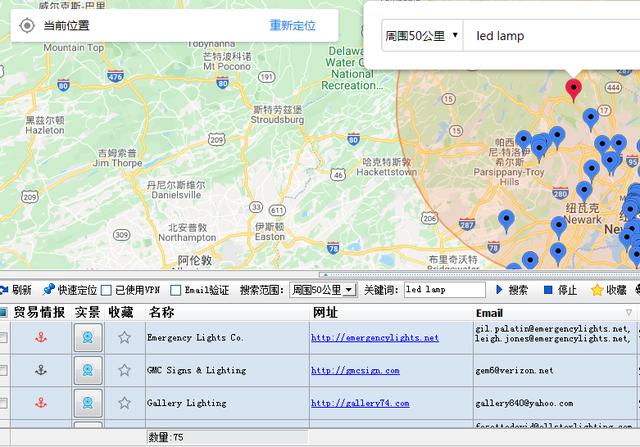Viewport: 640px width, 447px height.
Task: Click the gil.palatin@emergencylights.net email cell
Action: pyautogui.click(x=555, y=338)
